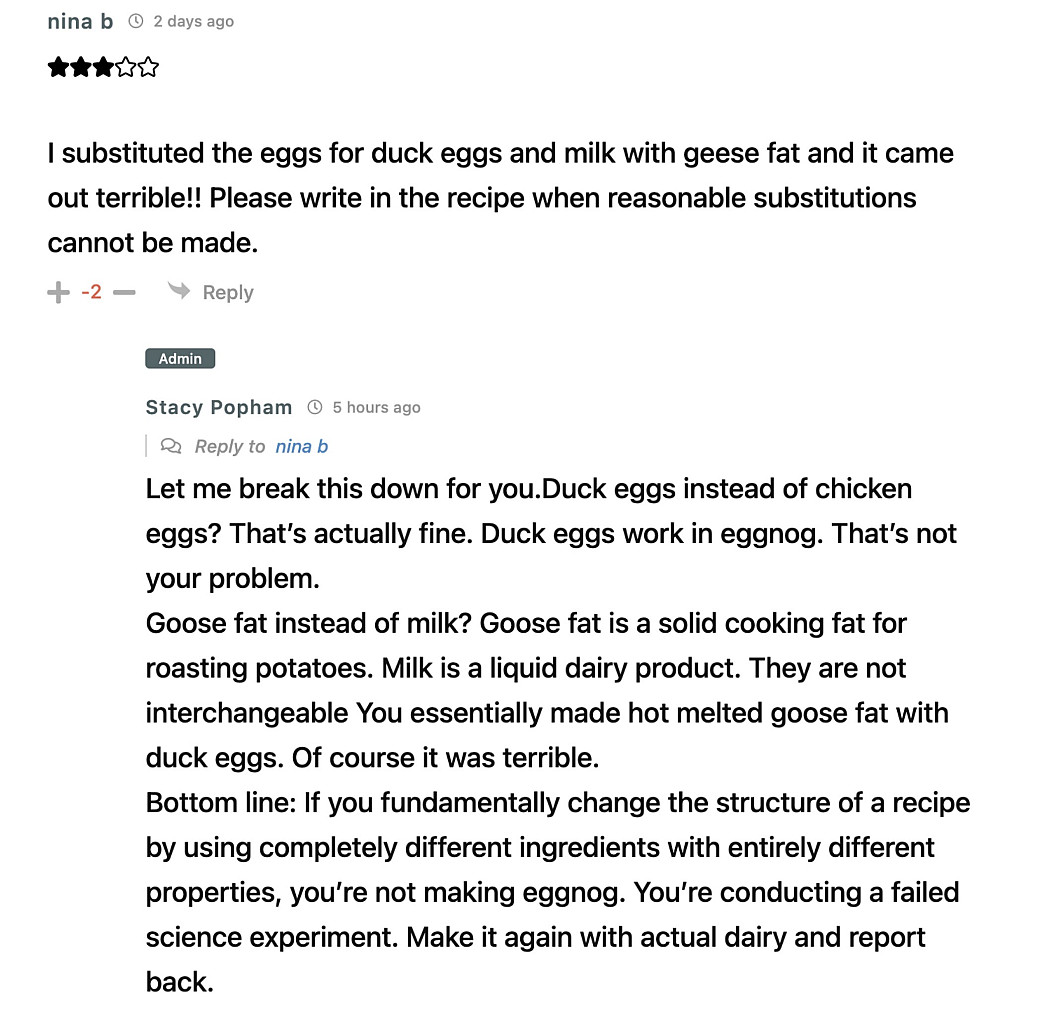The image size is (1052, 1017).
Task: Click the -2 vote count
Action: 91,292
